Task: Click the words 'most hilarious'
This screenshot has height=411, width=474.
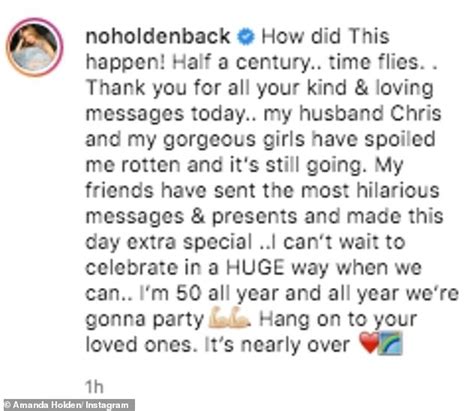Action: tap(370, 190)
